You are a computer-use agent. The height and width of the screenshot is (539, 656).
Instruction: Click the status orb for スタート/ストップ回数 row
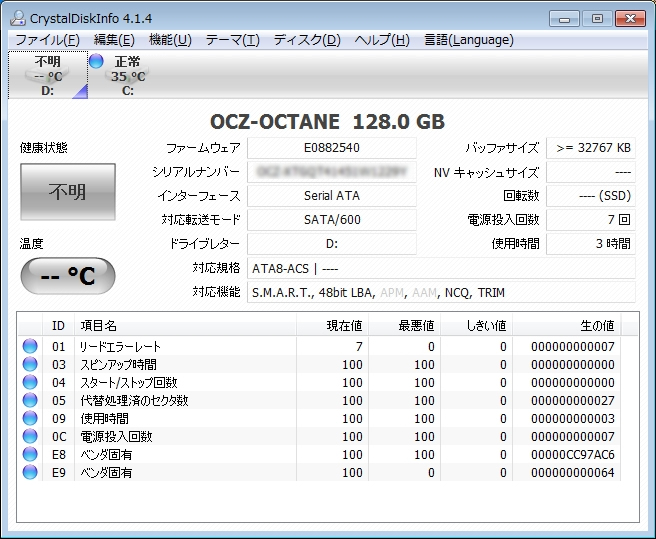pyautogui.click(x=30, y=382)
